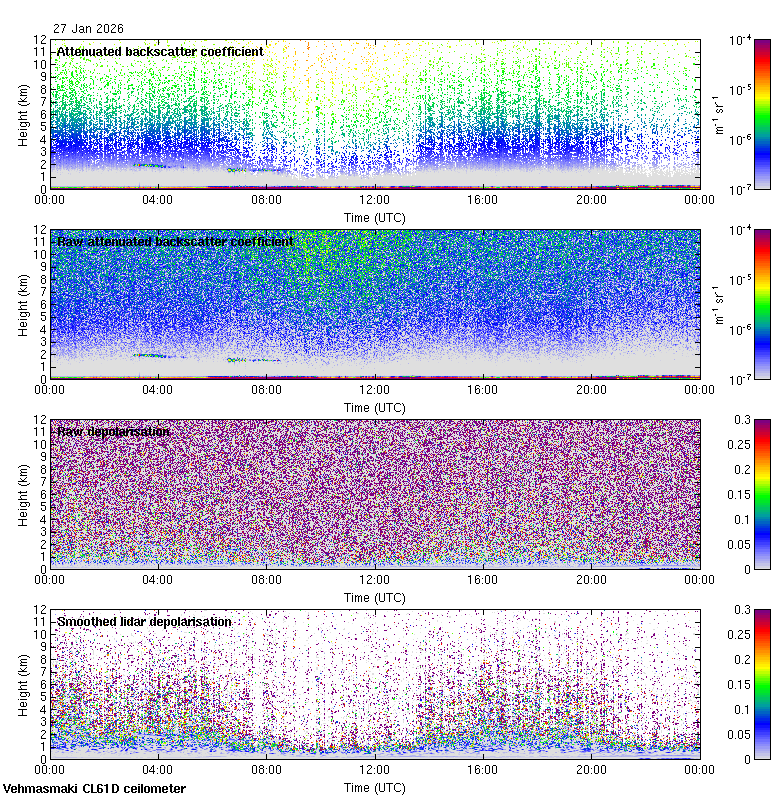
Task: Select the "Attenuated backscatter coefficient" plot title
Action: [160, 52]
